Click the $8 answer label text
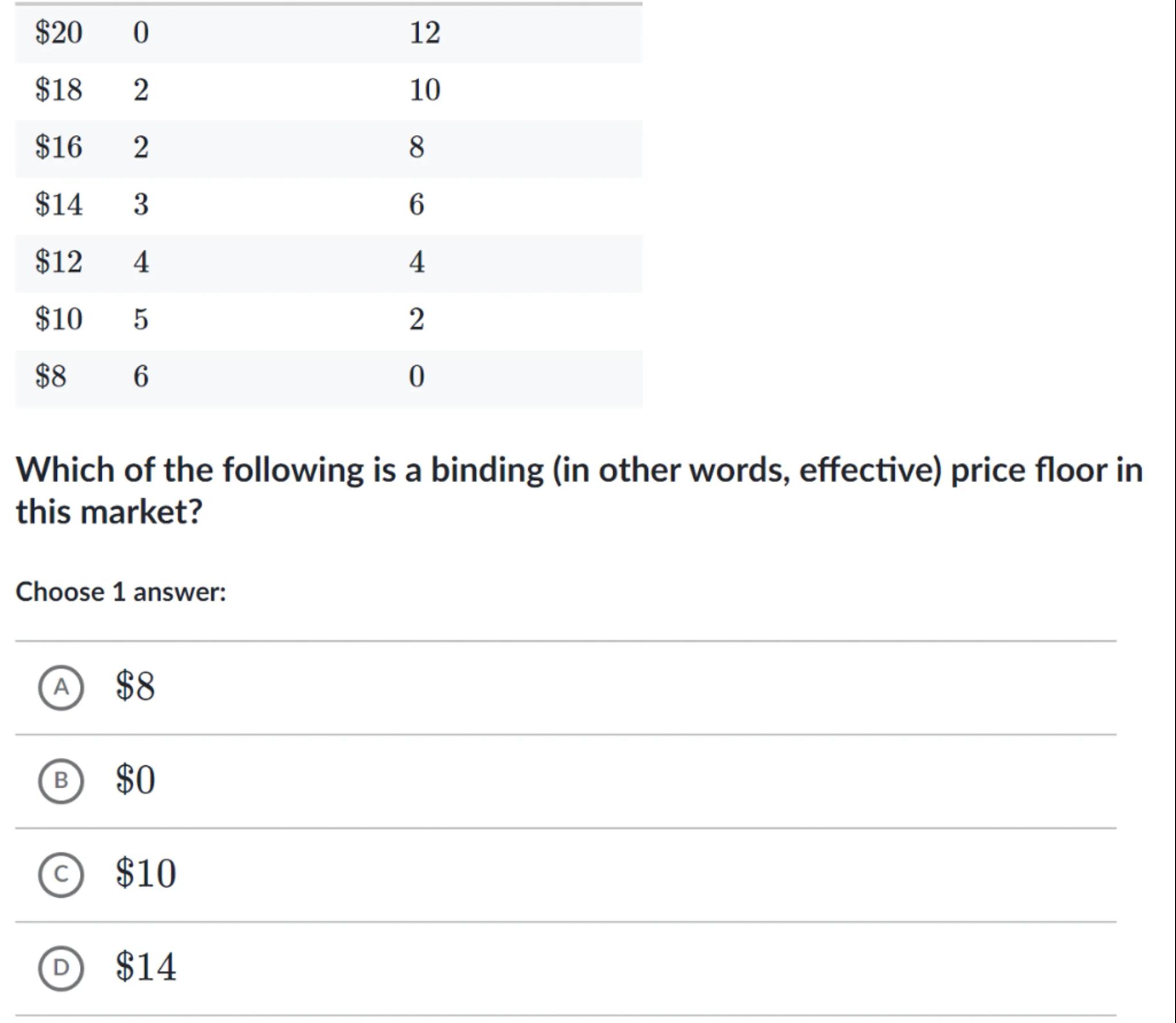This screenshot has width=1176, height=1023. 136,685
